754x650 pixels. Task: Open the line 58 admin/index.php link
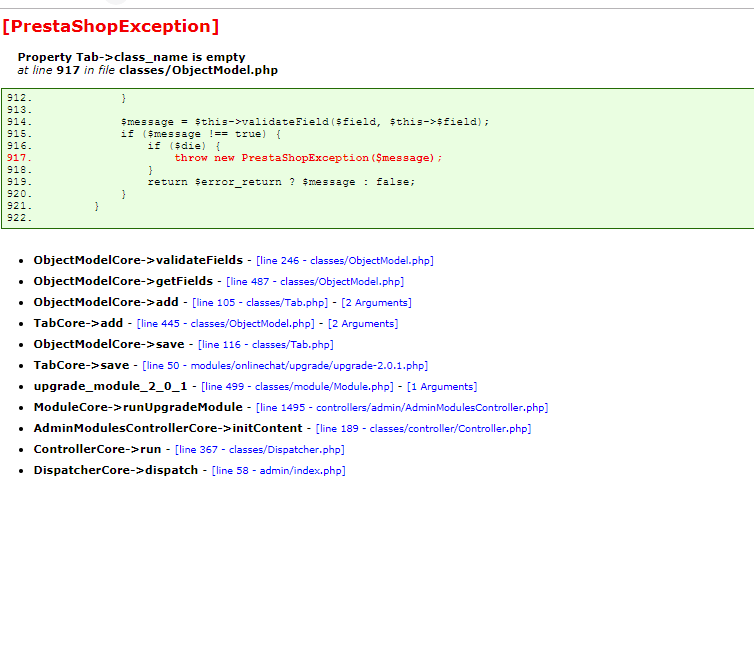click(278, 471)
